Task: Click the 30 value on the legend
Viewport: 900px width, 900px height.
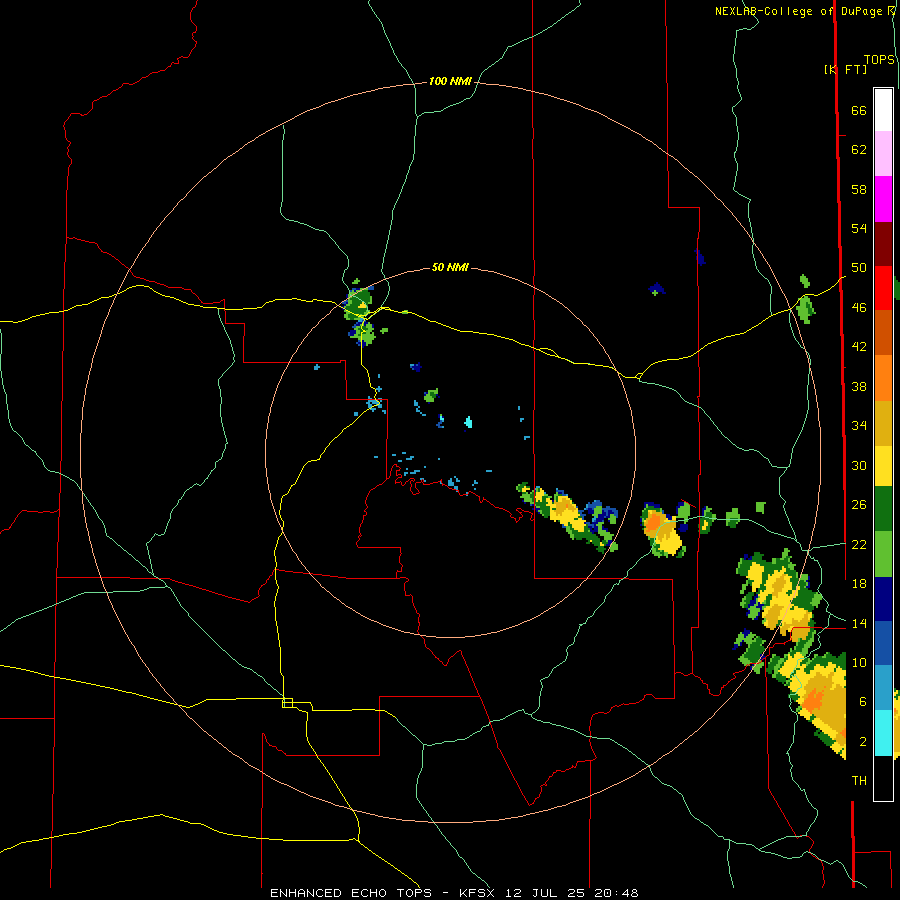Action: click(x=859, y=465)
